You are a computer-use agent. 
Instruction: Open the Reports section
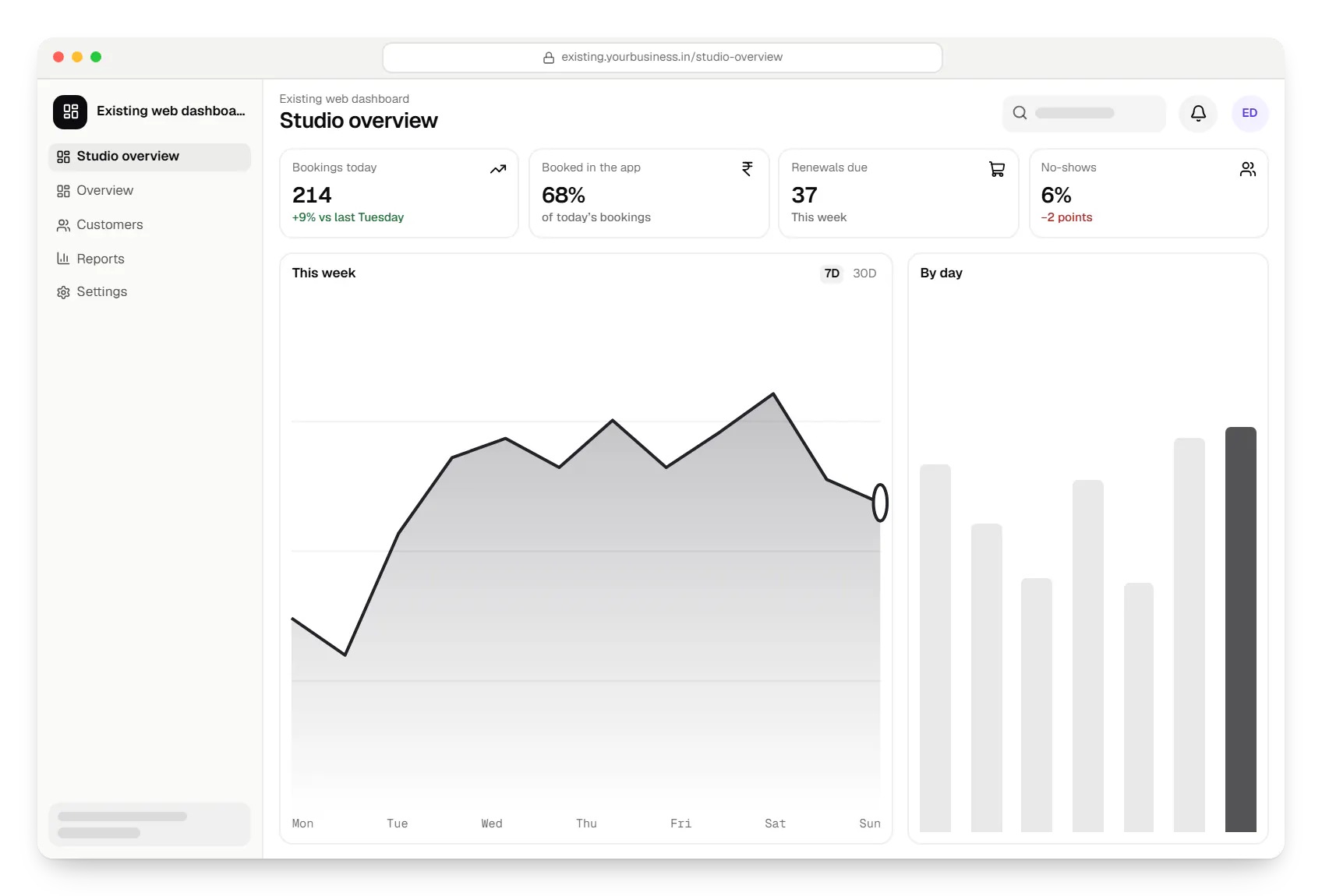[x=150, y=259]
